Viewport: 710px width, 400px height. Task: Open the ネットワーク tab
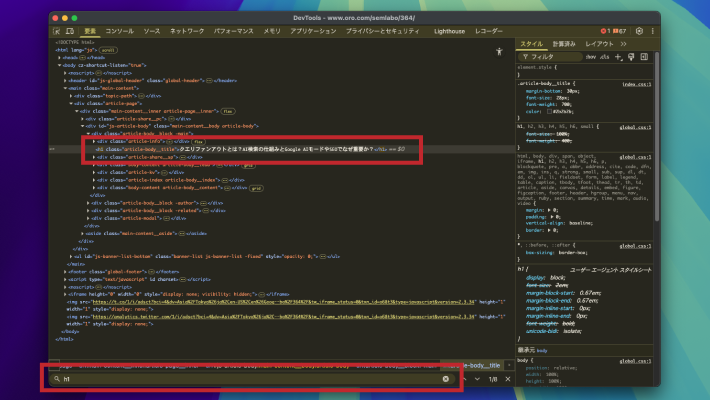187,32
